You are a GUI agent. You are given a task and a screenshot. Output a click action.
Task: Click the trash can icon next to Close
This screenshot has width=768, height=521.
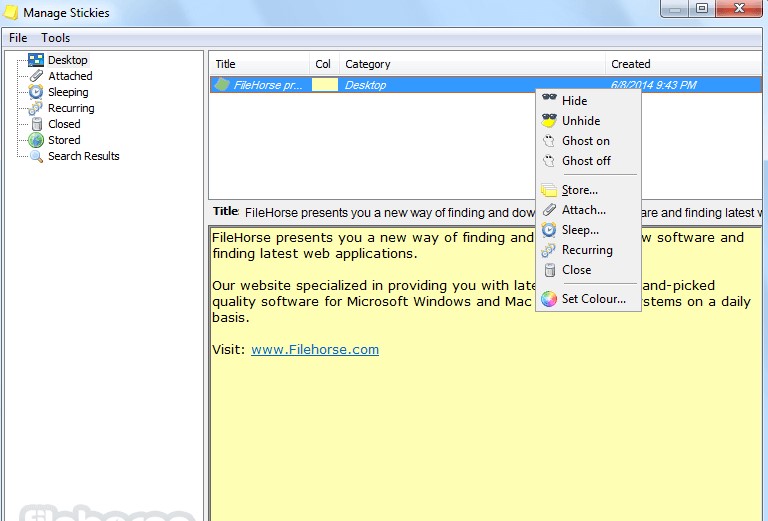tap(550, 270)
